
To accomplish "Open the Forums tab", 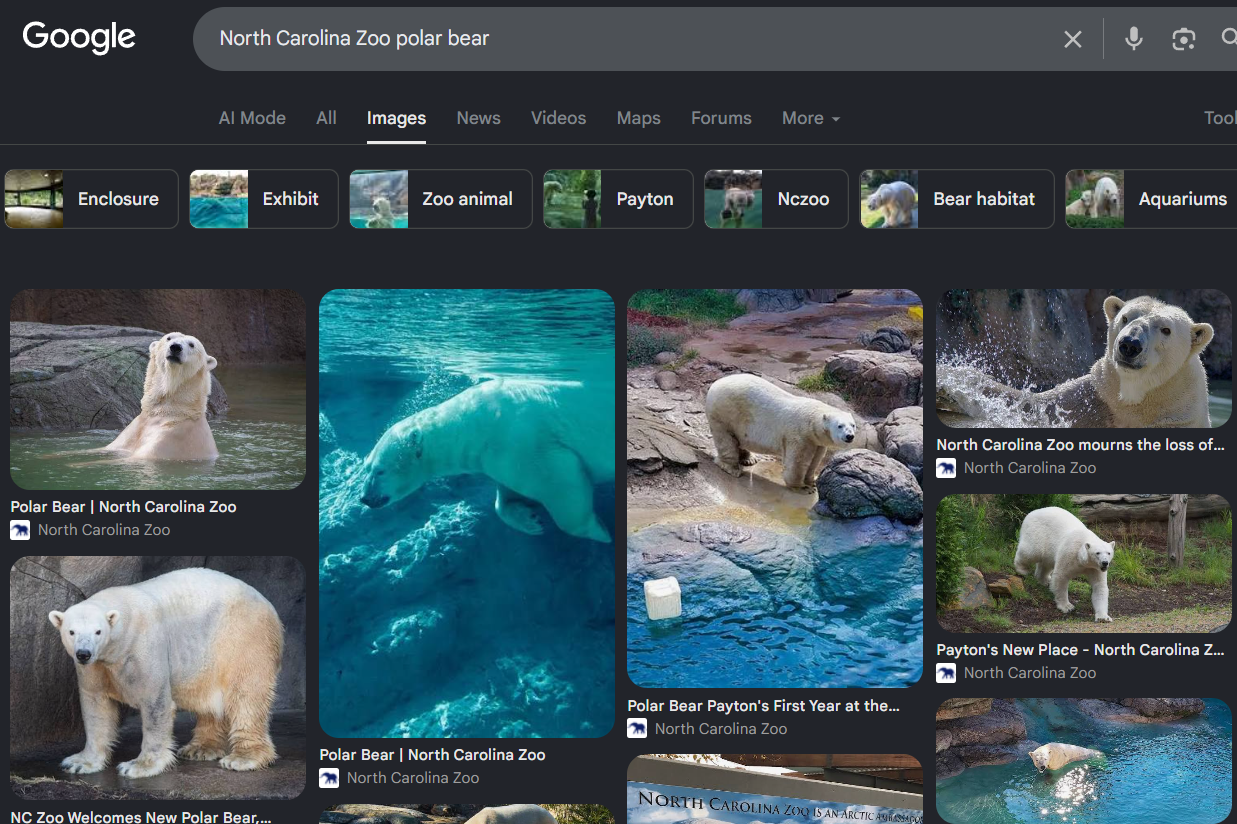I will coord(721,118).
